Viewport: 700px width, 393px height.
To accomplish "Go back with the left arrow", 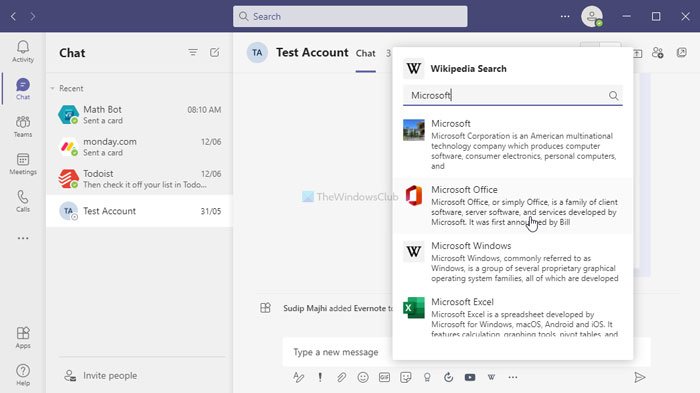I will (13, 17).
